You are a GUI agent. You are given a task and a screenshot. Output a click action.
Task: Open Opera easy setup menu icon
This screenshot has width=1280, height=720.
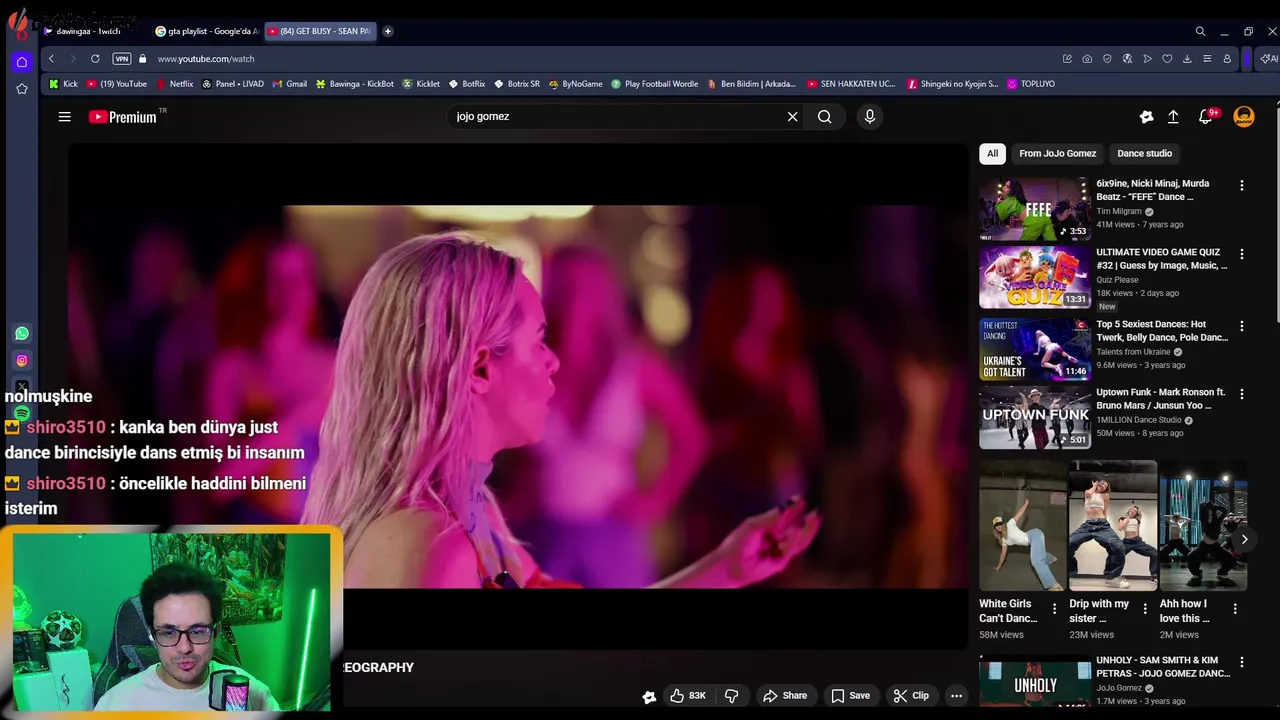1207,59
